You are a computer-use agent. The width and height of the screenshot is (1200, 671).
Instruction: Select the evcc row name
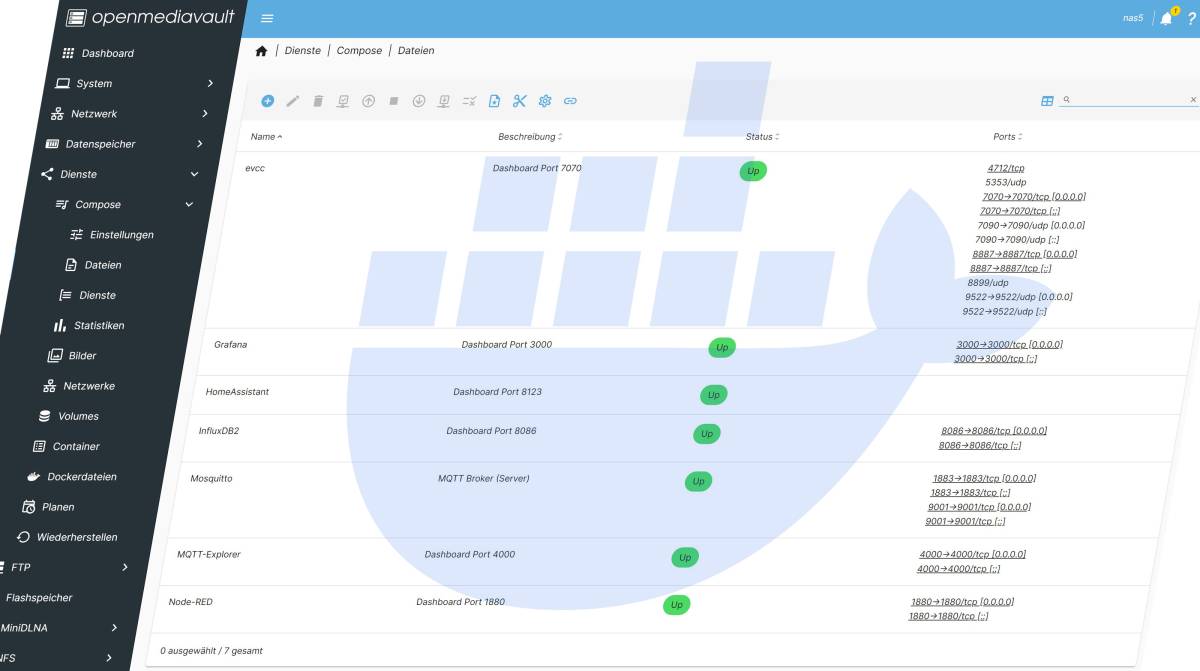click(255, 169)
